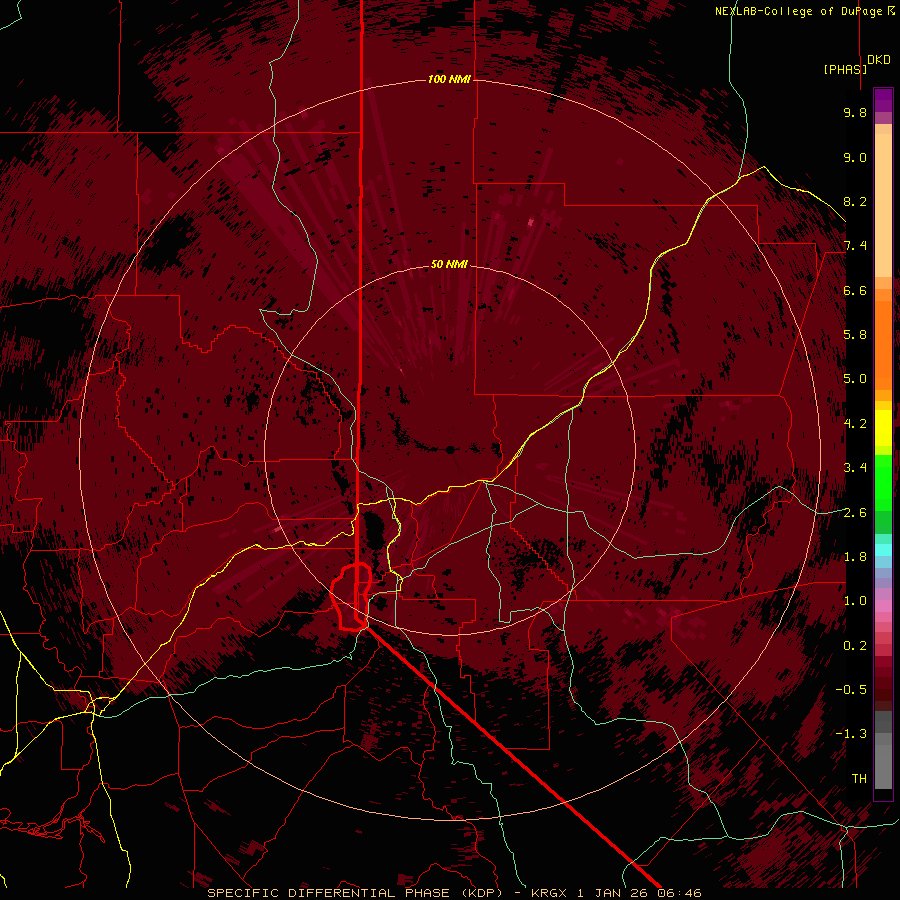
Task: Click the NEXLAB-College of DuPage label
Action: click(805, 11)
